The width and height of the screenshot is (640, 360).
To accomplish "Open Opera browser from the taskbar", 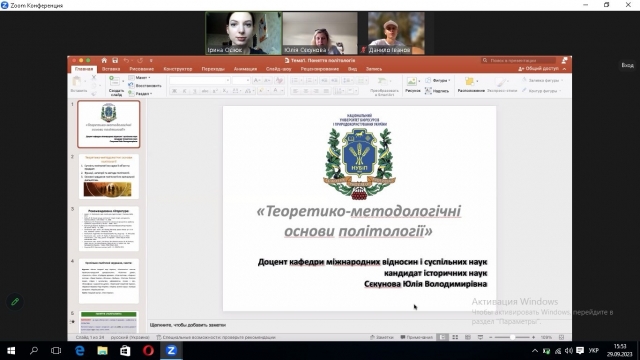I will click(148, 351).
